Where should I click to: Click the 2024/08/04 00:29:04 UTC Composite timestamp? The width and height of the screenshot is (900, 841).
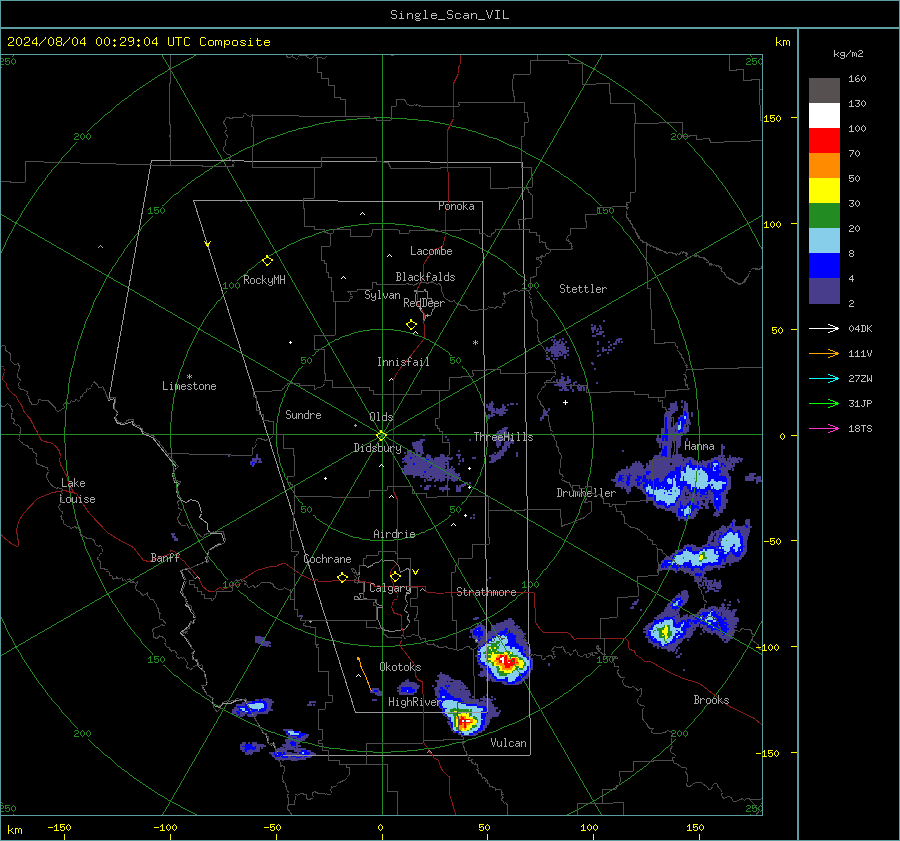click(x=138, y=42)
